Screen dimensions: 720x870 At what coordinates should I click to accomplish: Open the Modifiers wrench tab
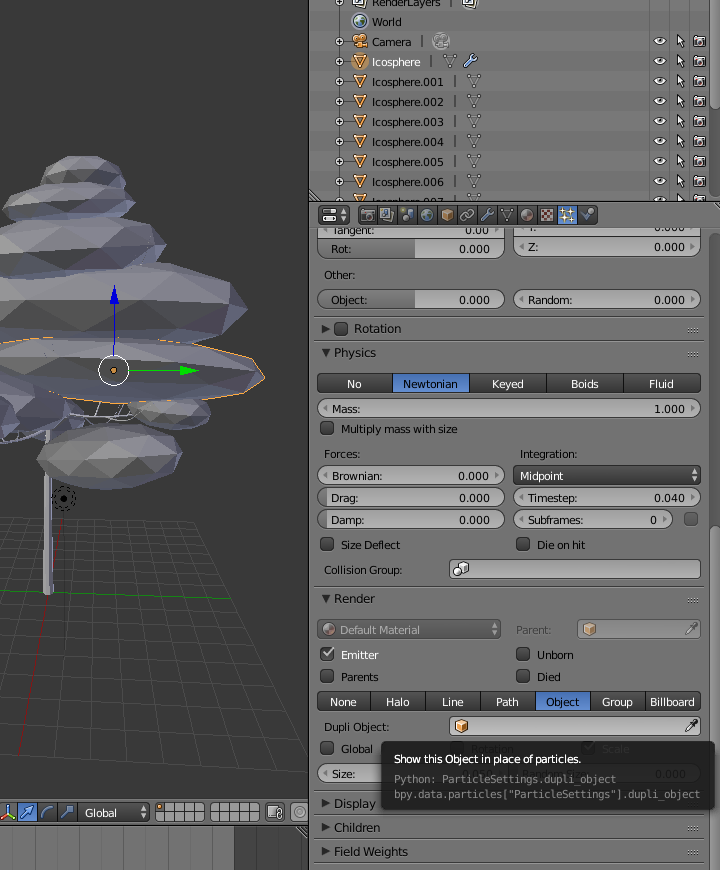click(x=487, y=215)
